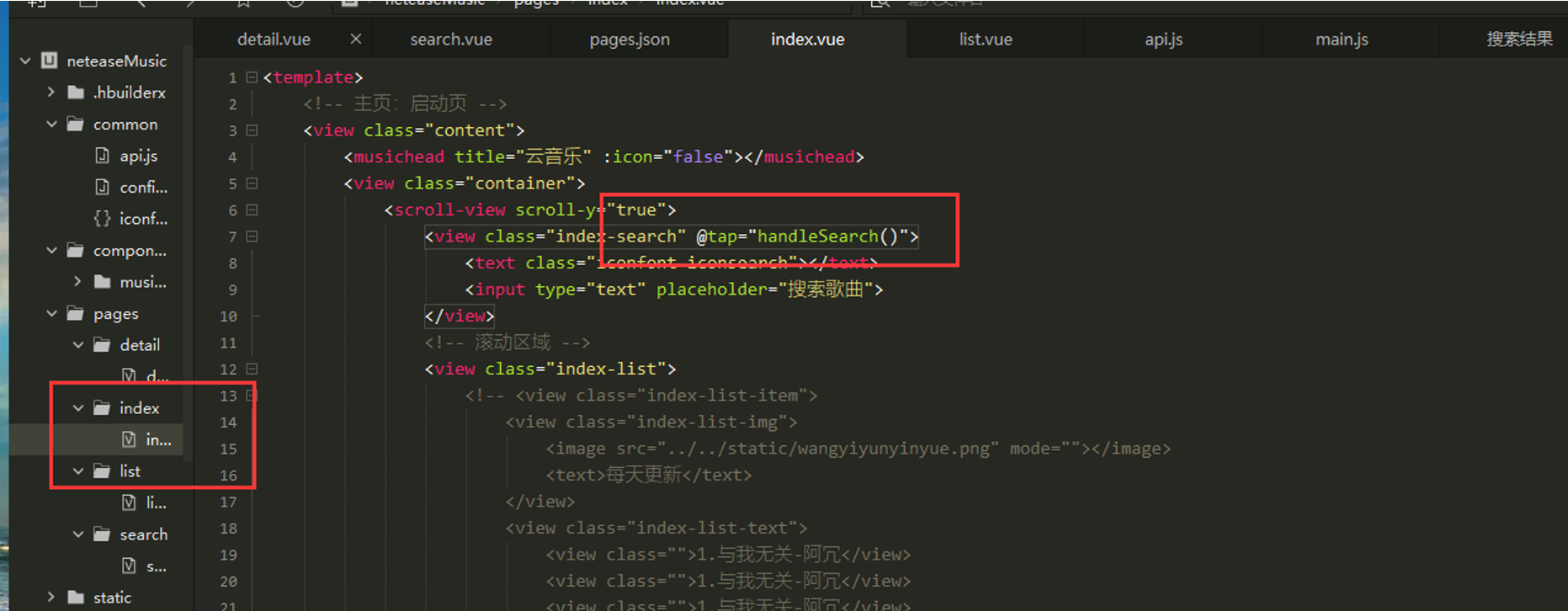
Task: Click the handleSearch() text on line 7
Action: coord(829,236)
